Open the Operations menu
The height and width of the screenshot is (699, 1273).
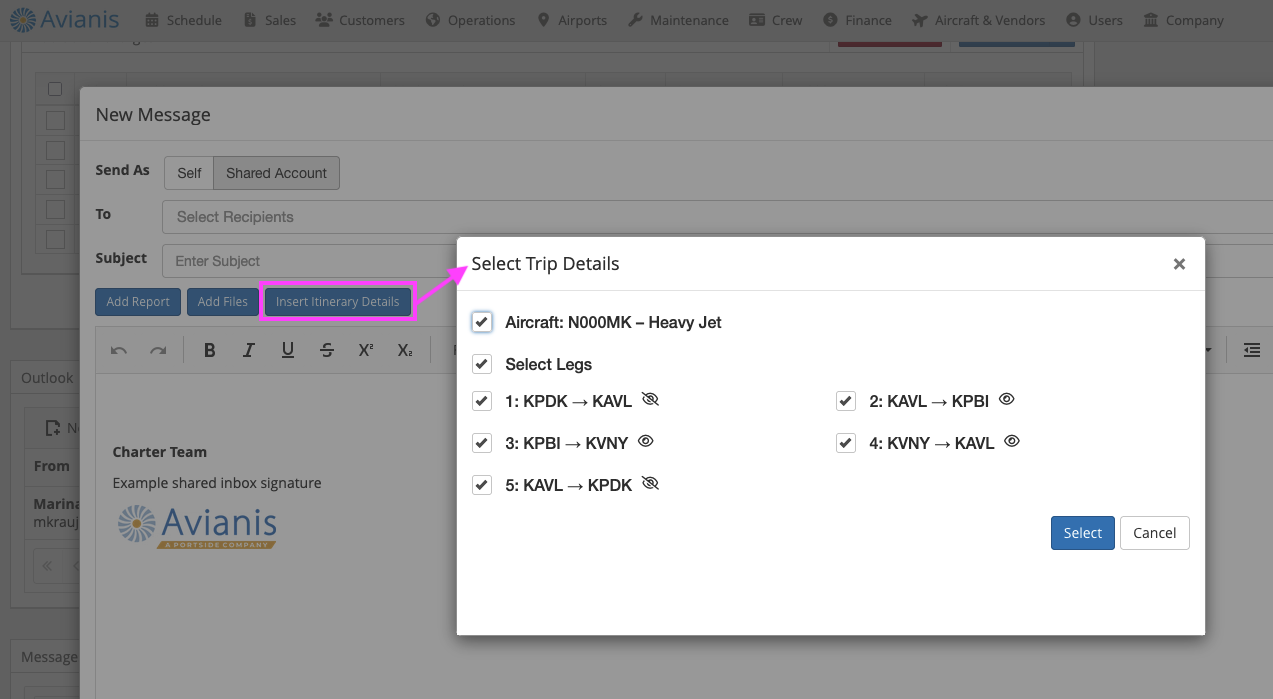click(470, 20)
